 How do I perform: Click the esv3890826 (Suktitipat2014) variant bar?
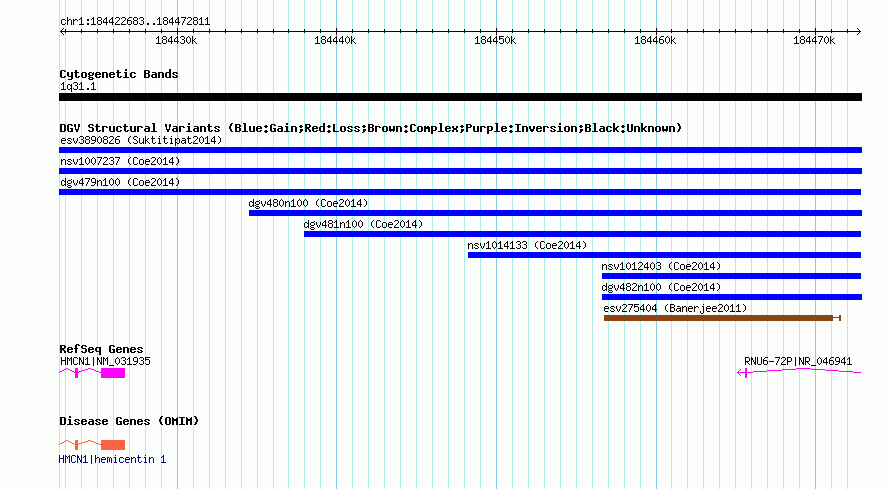tap(460, 150)
